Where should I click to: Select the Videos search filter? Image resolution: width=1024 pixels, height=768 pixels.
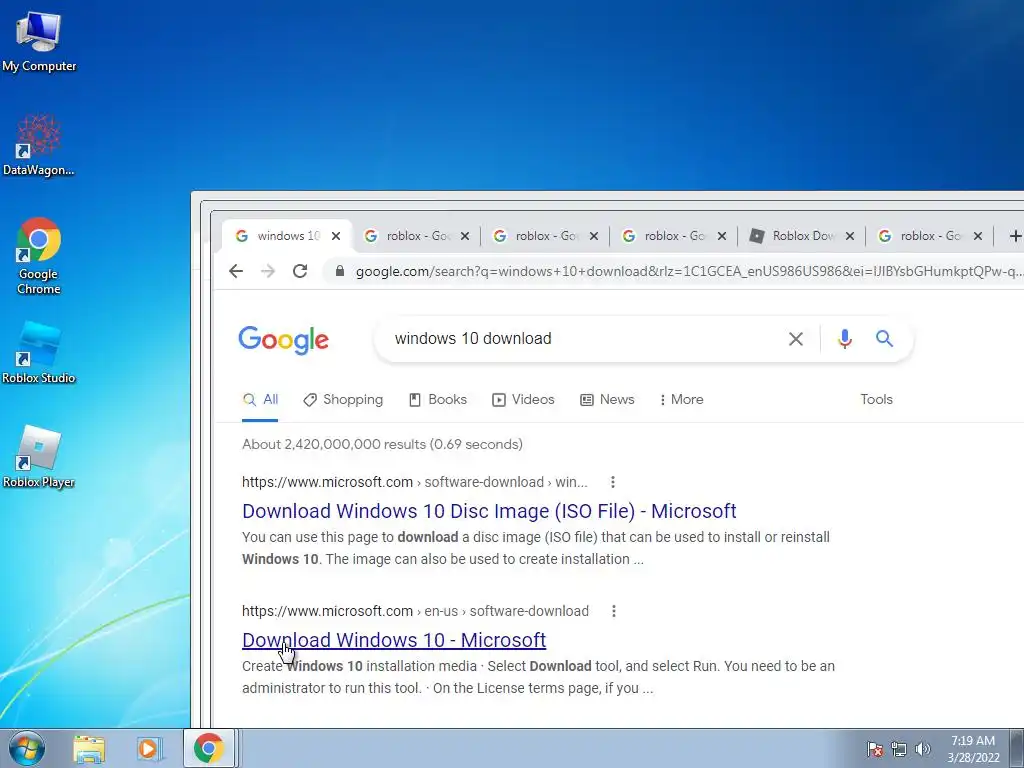click(x=523, y=400)
